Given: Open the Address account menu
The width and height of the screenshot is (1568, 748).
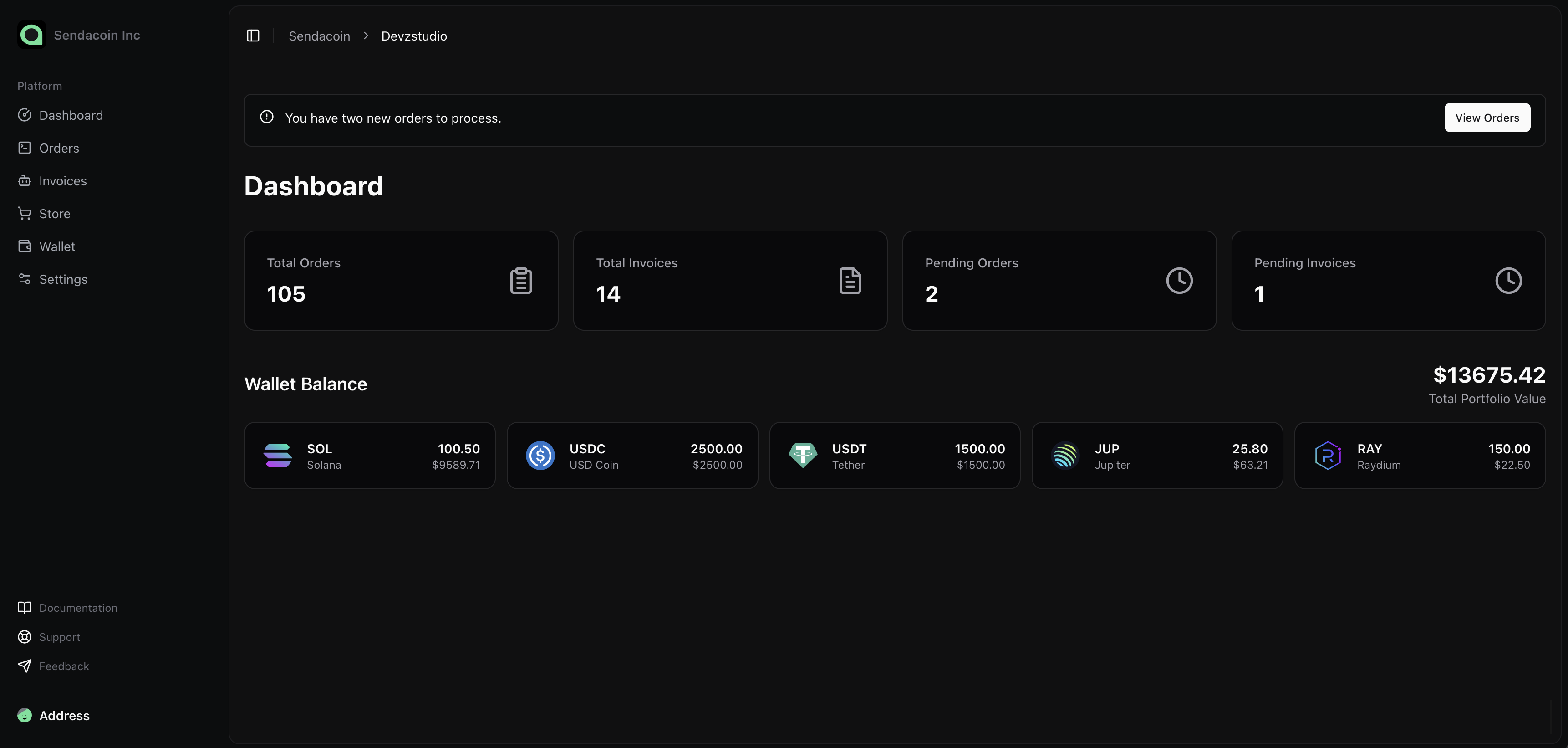Looking at the screenshot, I should [x=64, y=716].
